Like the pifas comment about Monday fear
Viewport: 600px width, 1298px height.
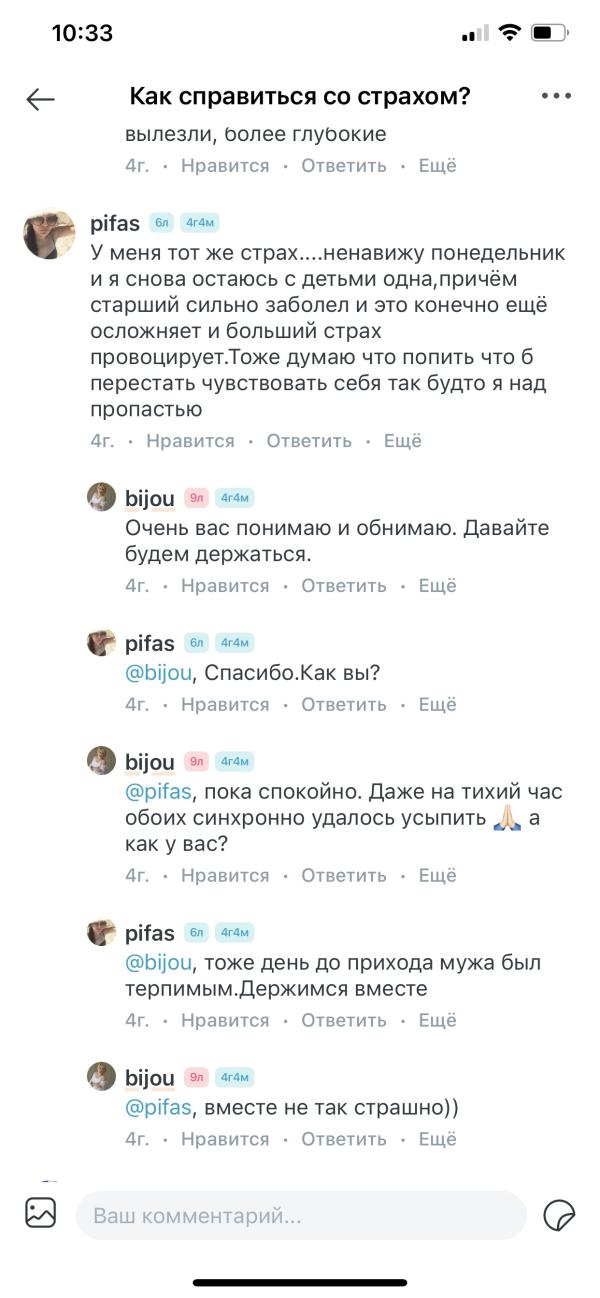pyautogui.click(x=190, y=441)
